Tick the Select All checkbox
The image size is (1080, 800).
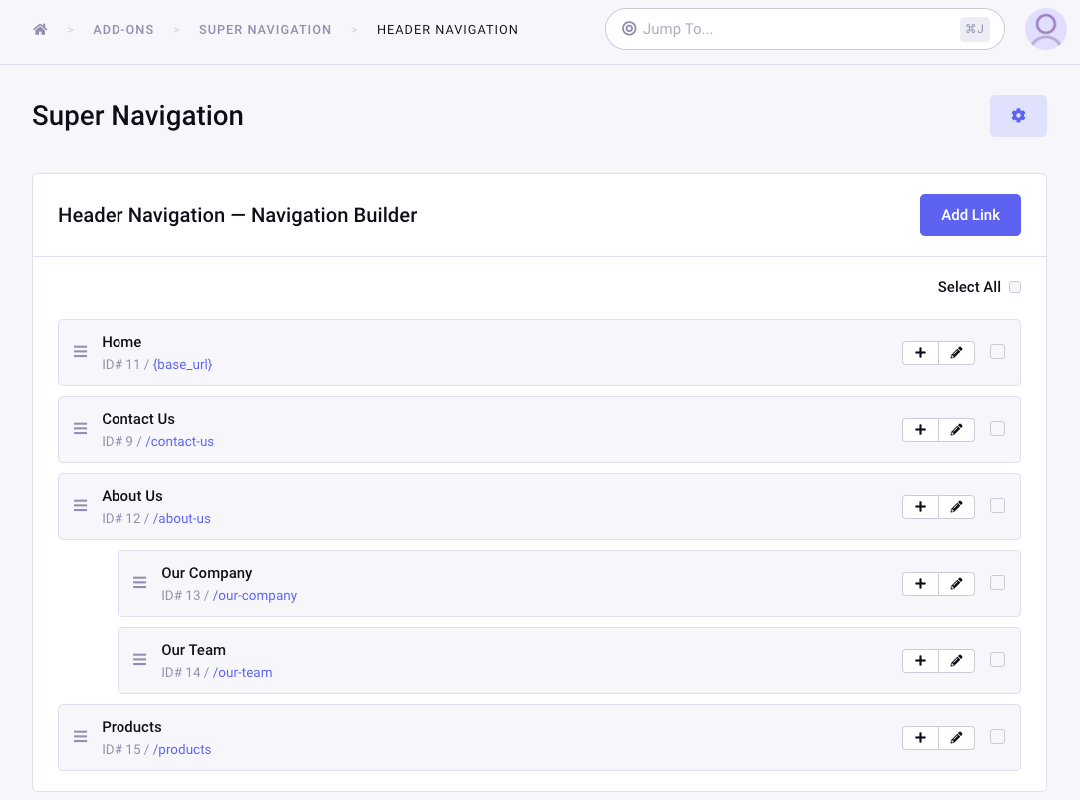[1015, 287]
